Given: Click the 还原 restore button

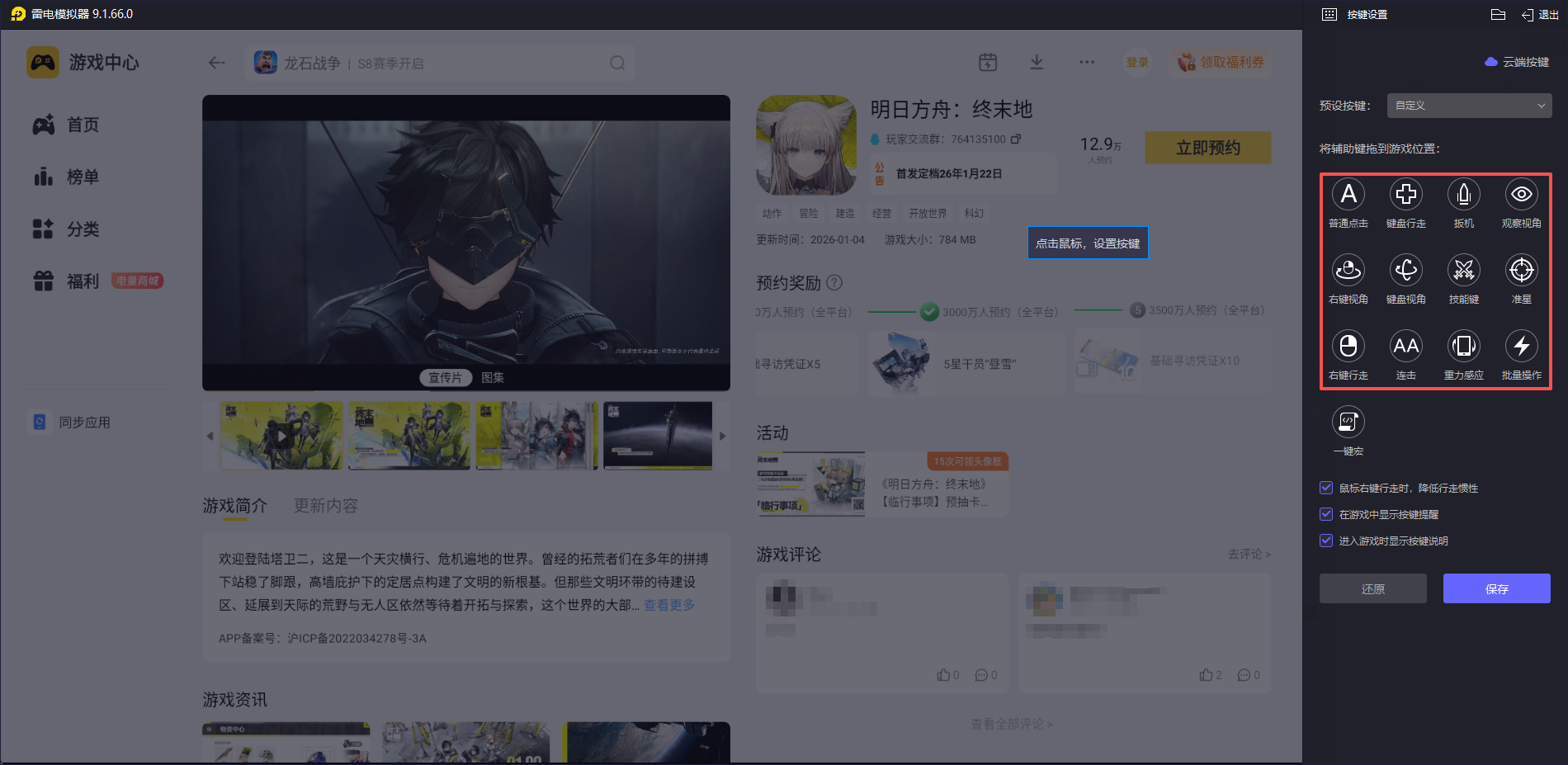Looking at the screenshot, I should coord(1373,588).
